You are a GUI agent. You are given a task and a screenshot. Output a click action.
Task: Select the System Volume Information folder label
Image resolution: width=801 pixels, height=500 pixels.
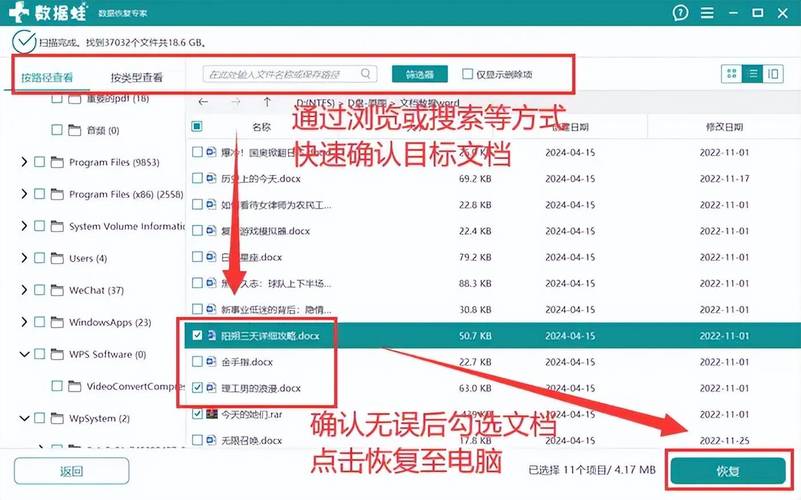tap(127, 226)
